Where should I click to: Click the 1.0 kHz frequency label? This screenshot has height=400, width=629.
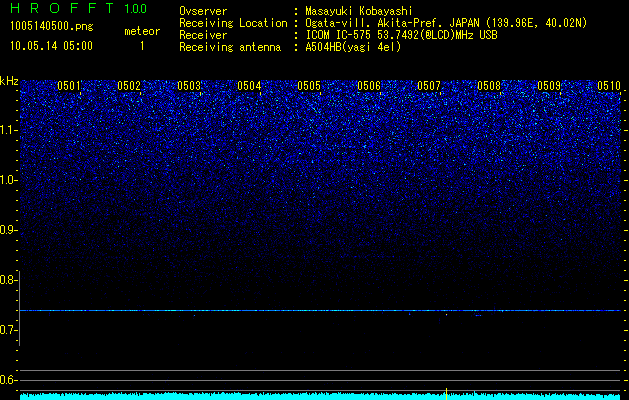[9, 180]
